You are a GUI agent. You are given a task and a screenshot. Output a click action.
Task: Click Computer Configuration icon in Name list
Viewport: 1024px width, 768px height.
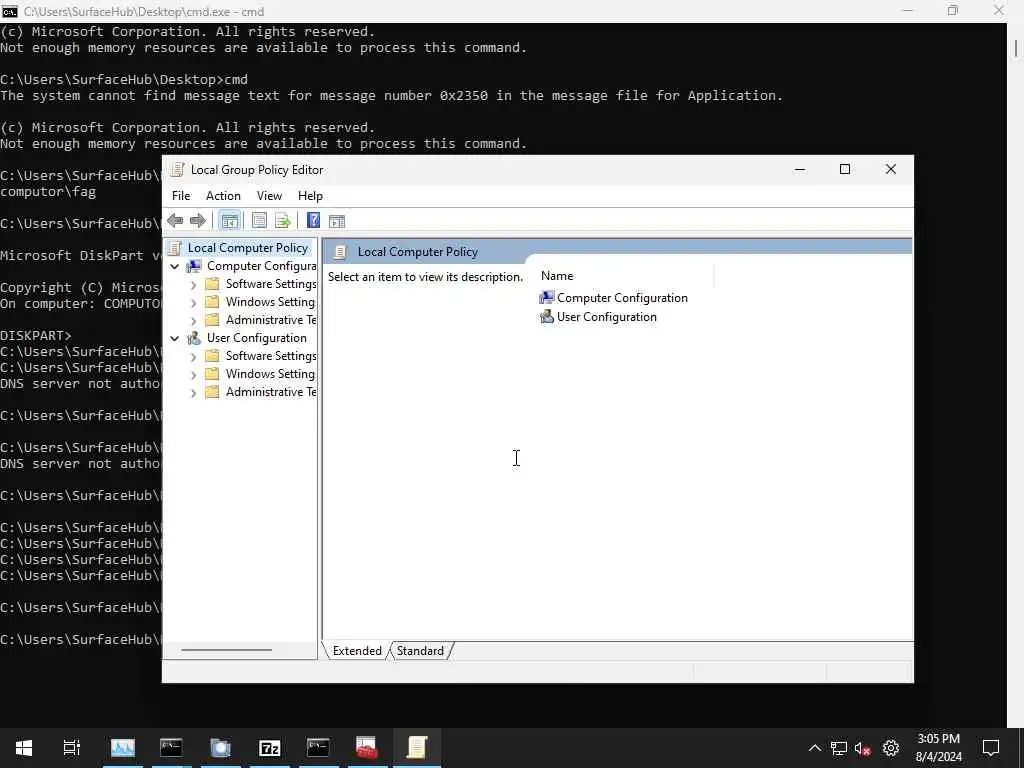[x=547, y=298]
